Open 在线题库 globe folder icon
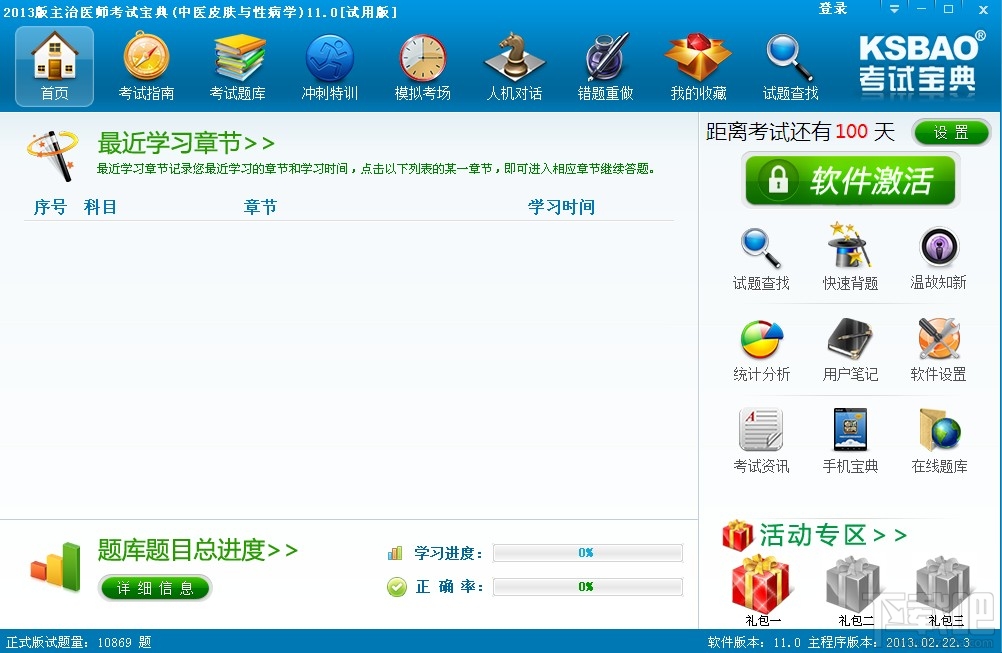Screen dimensions: 1002x653 (x=939, y=442)
